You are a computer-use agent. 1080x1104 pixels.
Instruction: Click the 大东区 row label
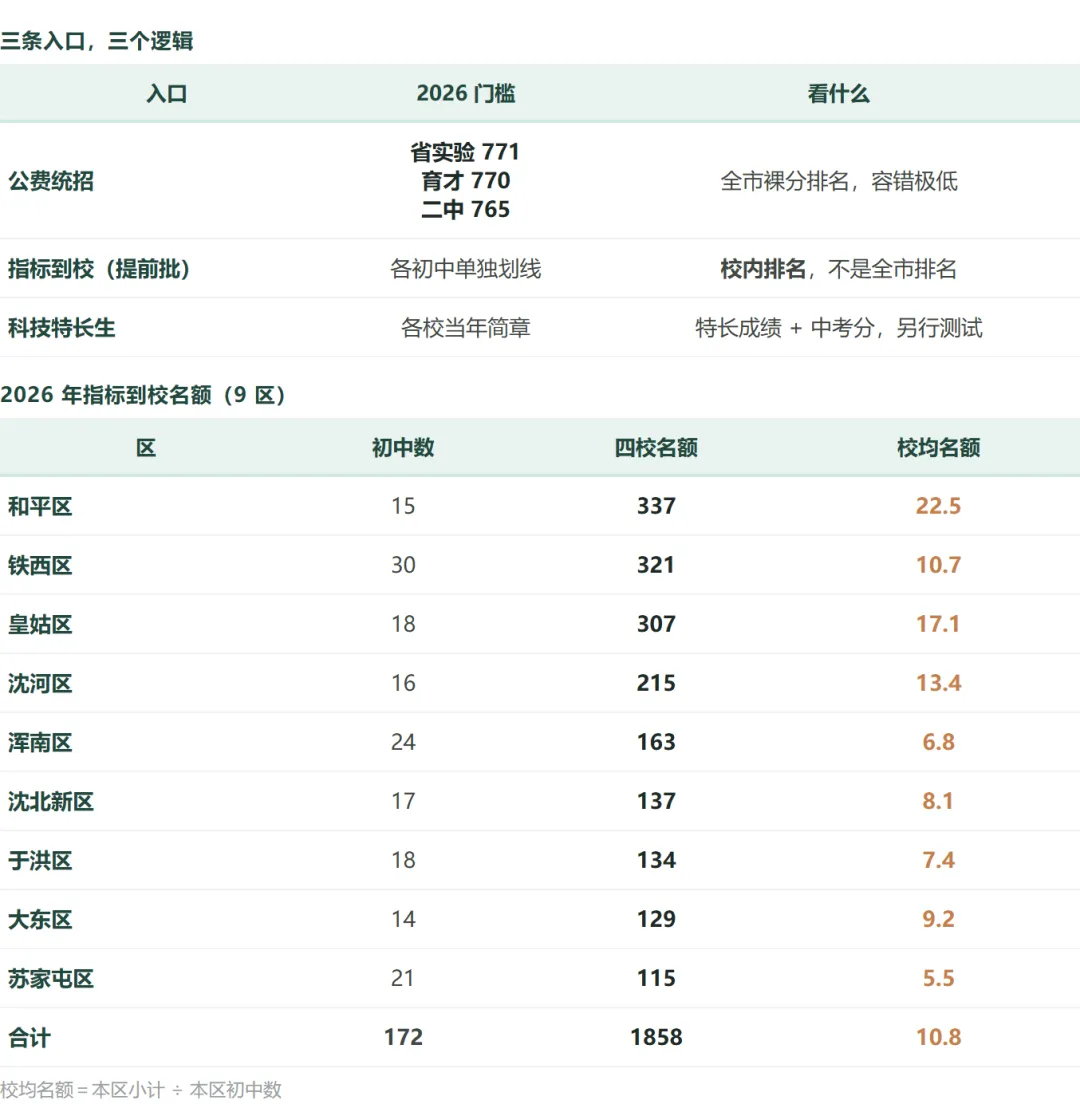coord(40,920)
